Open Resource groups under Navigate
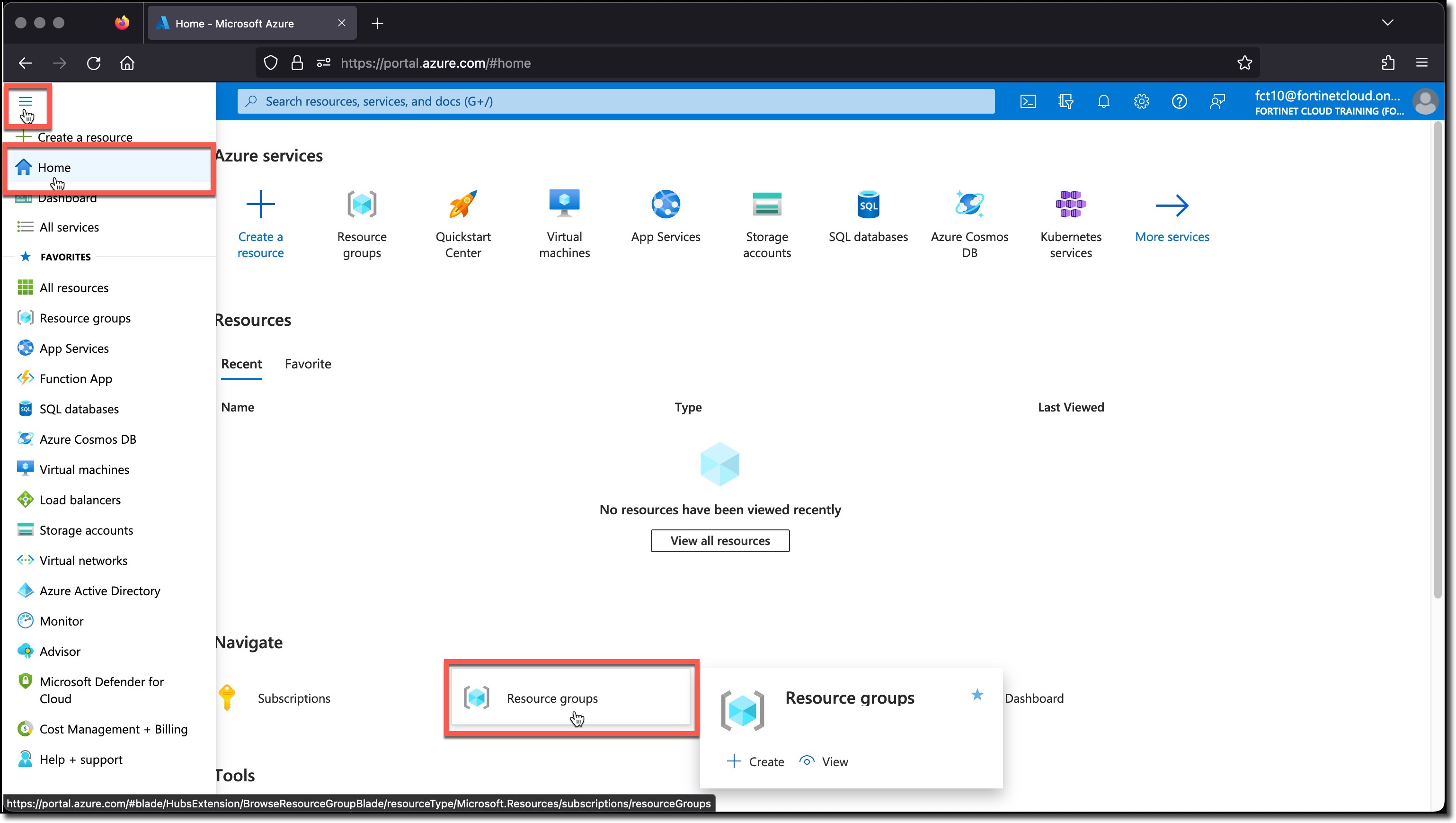The height and width of the screenshot is (823, 1456). tap(570, 698)
